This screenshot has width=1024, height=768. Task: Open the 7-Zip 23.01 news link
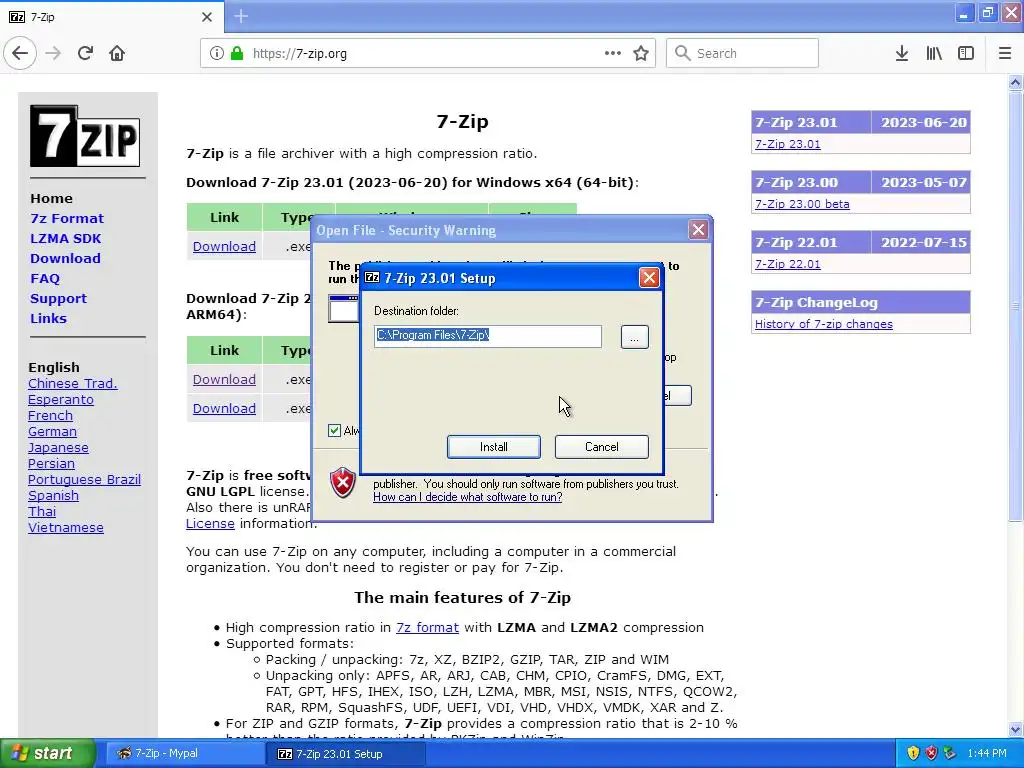pos(788,144)
